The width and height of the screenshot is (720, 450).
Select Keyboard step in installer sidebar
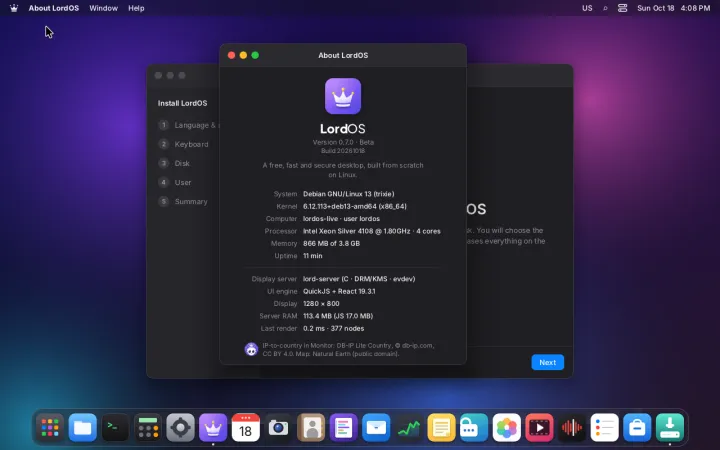click(x=183, y=144)
